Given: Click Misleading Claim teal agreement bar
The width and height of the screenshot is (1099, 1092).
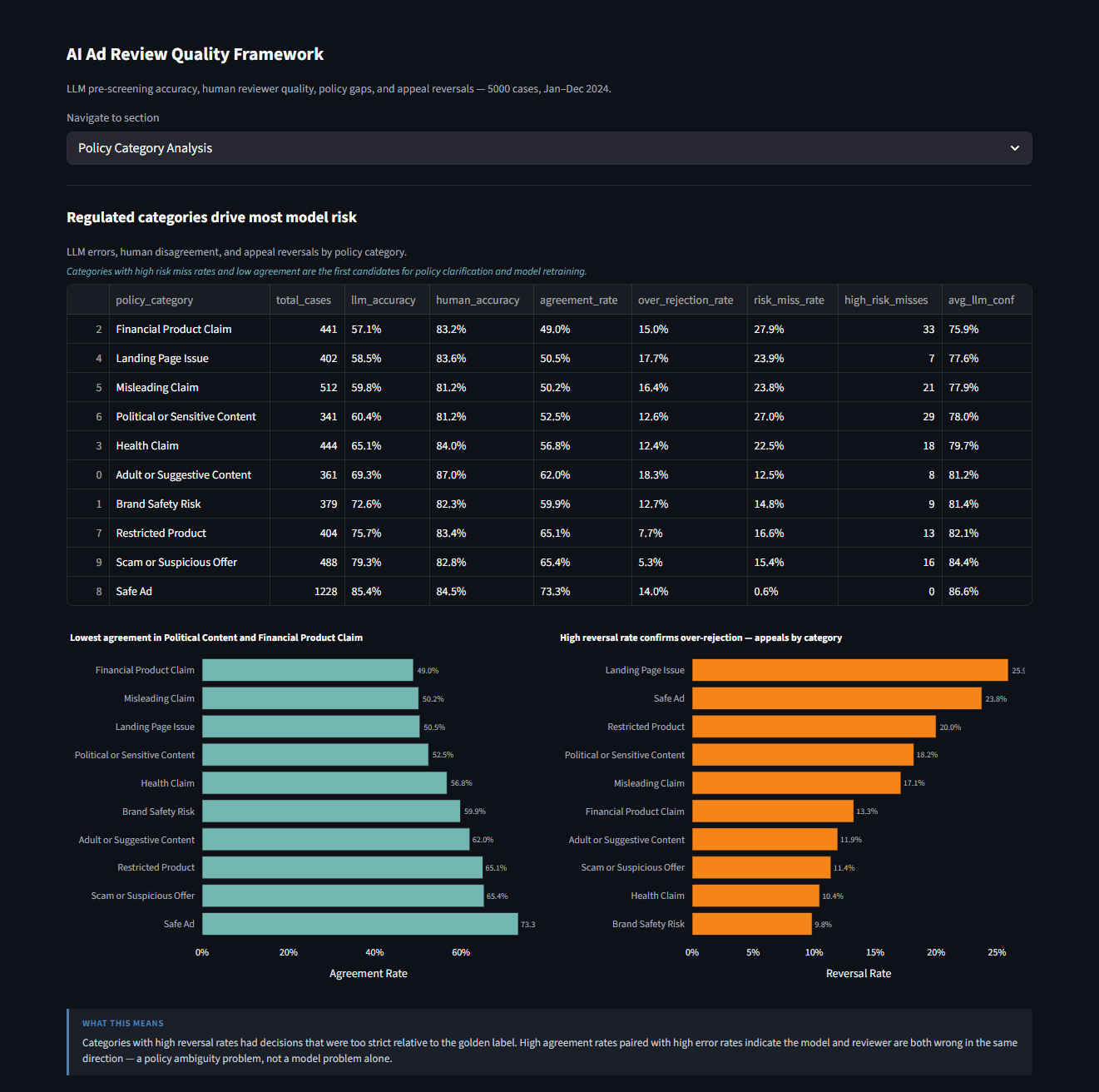Looking at the screenshot, I should [310, 698].
